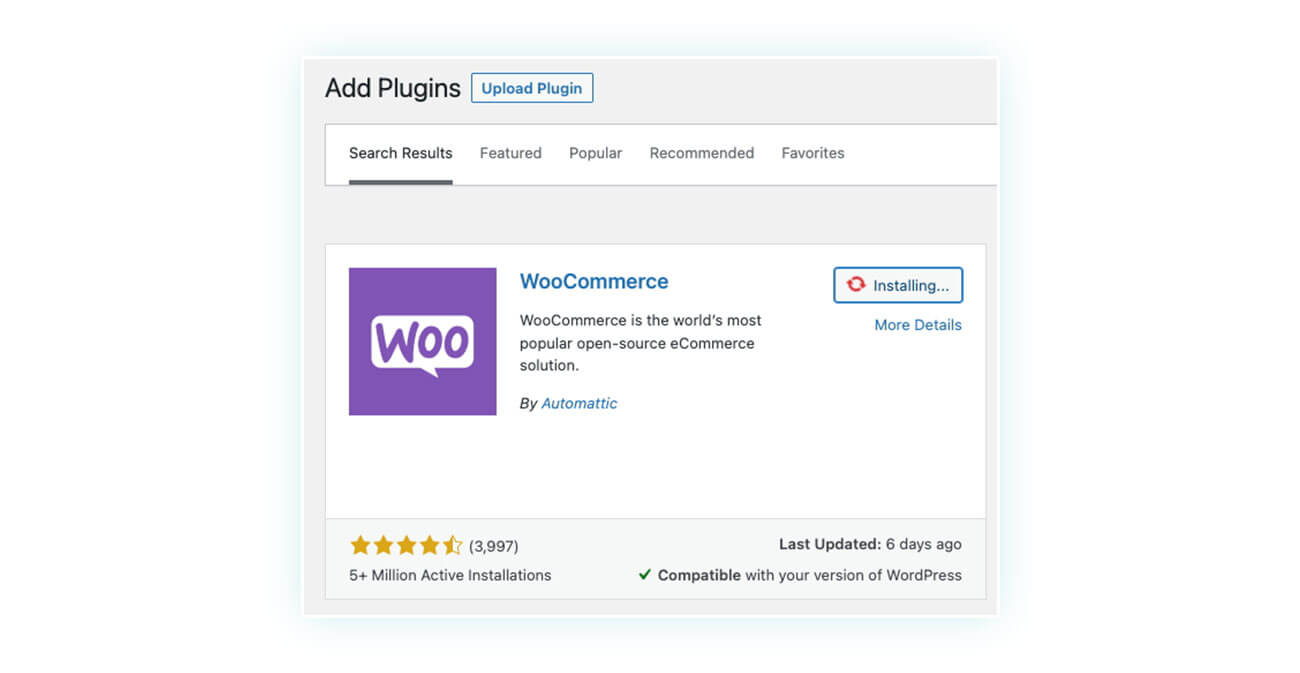This screenshot has width=1300, height=673.
Task: Click the Upload Plugin button
Action: (532, 88)
